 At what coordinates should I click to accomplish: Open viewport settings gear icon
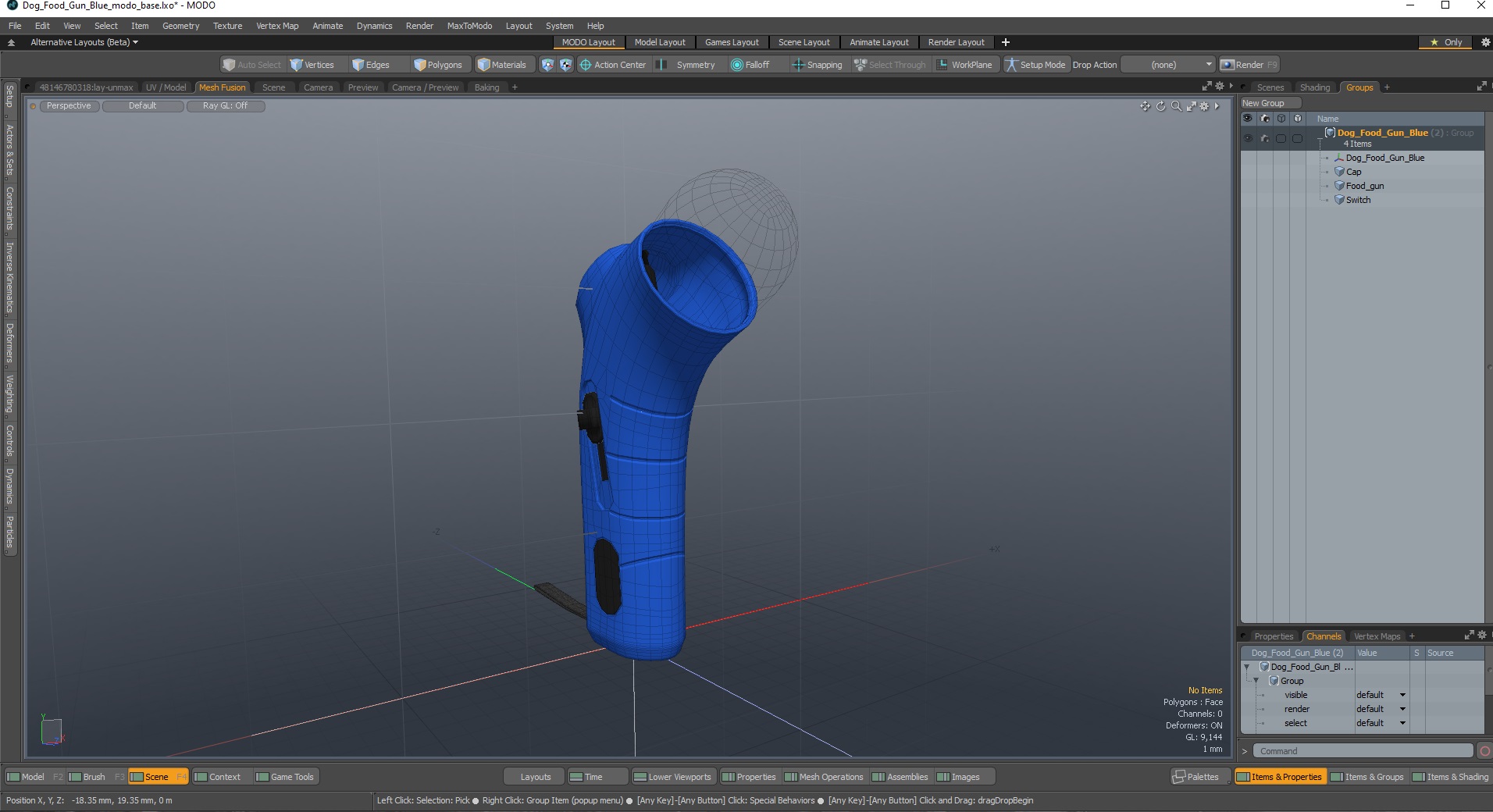coord(1204,106)
